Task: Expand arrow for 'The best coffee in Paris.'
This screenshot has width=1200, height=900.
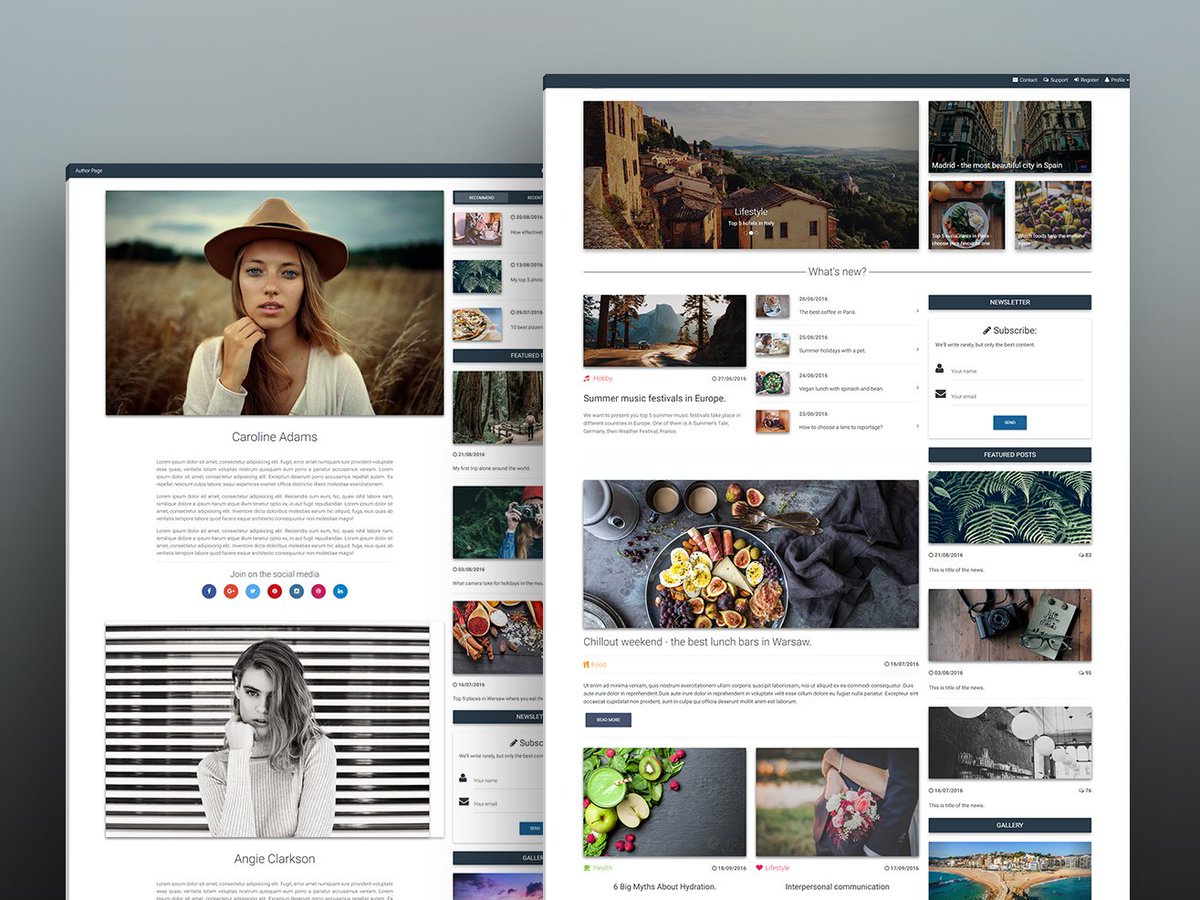Action: click(x=917, y=311)
